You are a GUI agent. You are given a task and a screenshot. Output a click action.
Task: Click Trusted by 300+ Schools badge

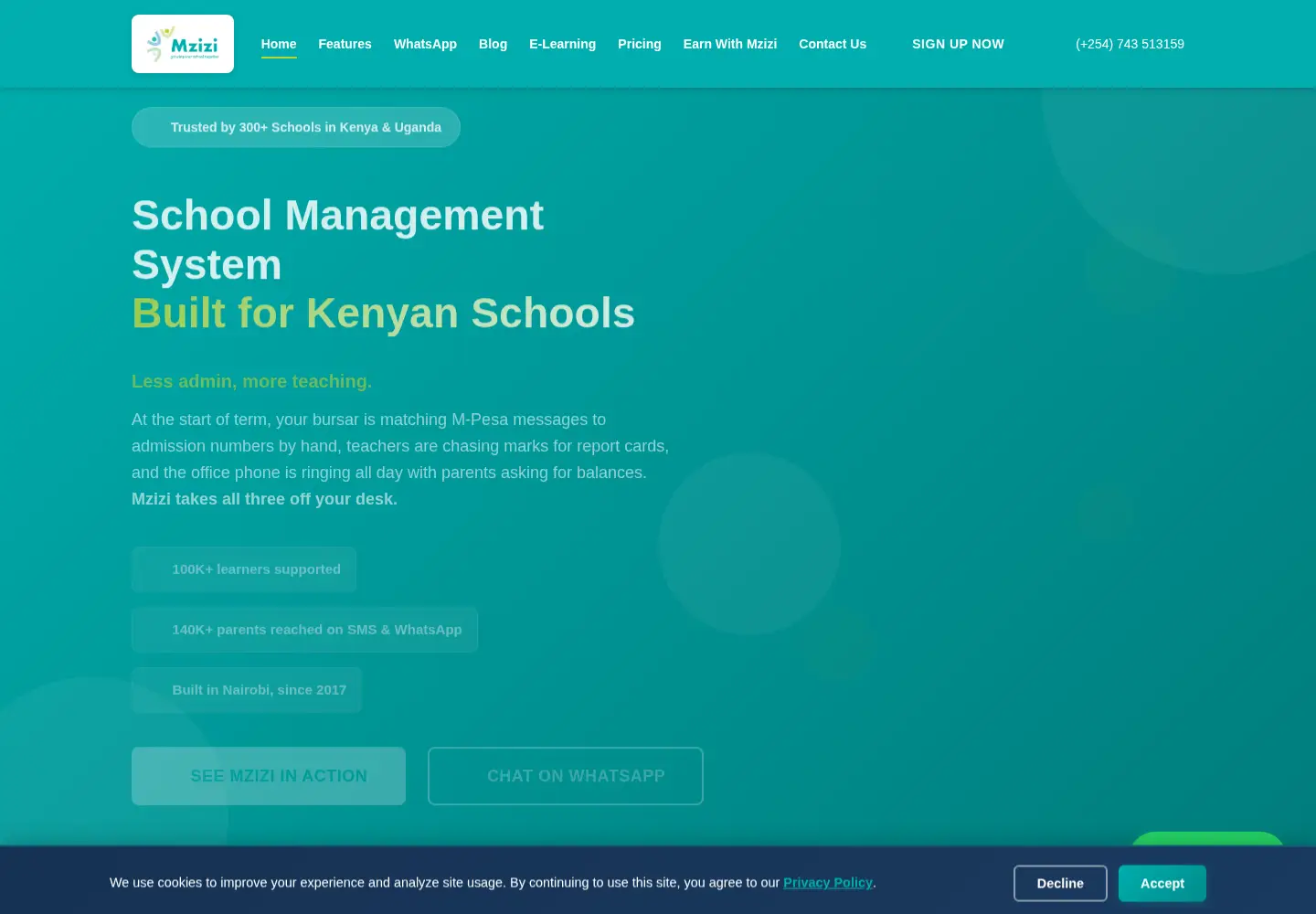point(296,127)
